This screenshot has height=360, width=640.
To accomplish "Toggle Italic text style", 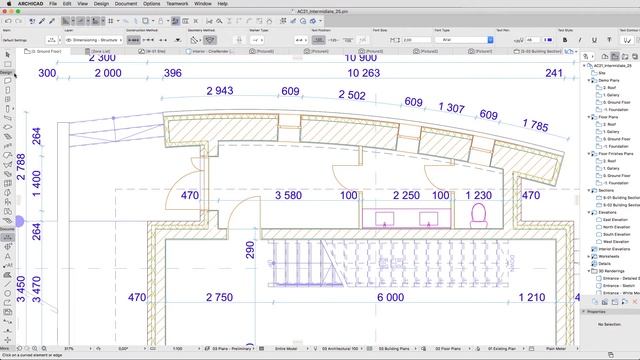I will 580,40.
